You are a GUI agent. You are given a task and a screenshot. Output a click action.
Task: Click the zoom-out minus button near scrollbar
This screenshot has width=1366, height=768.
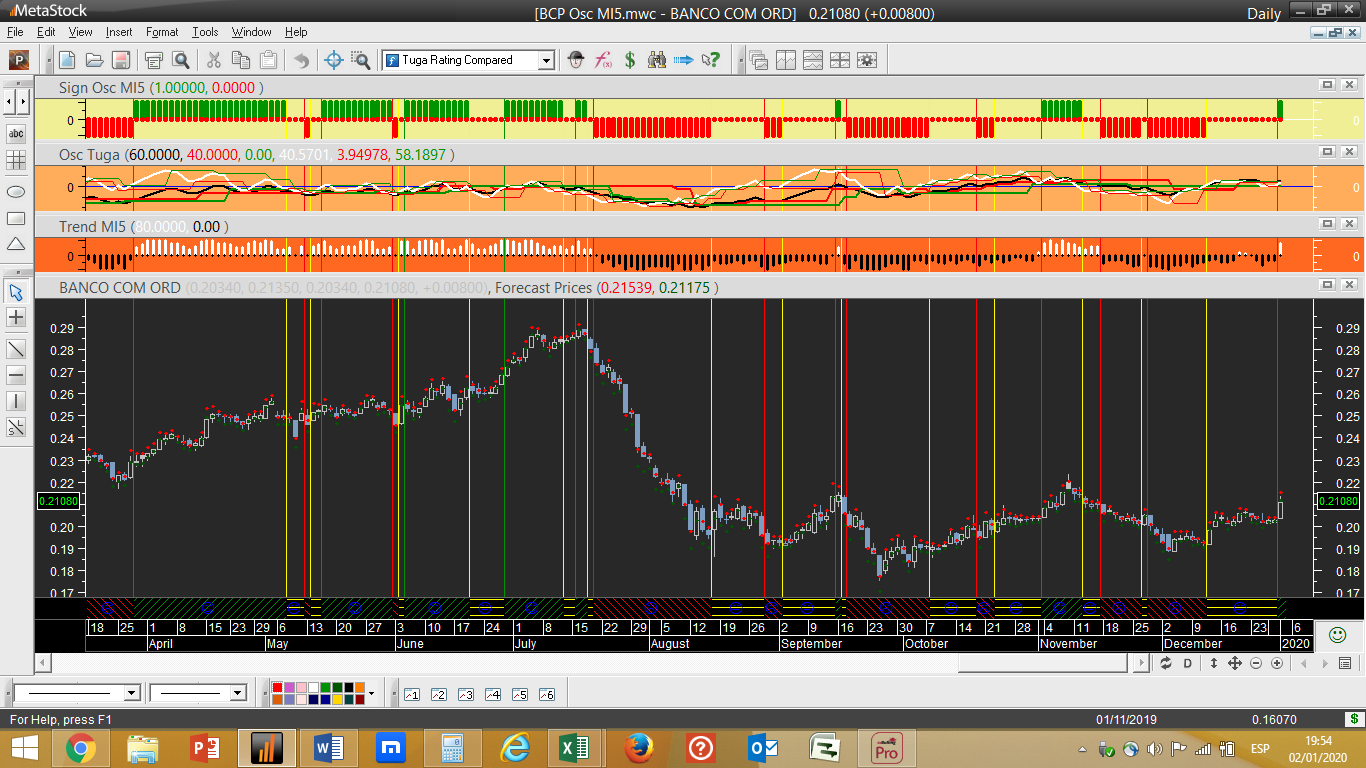coord(1256,663)
